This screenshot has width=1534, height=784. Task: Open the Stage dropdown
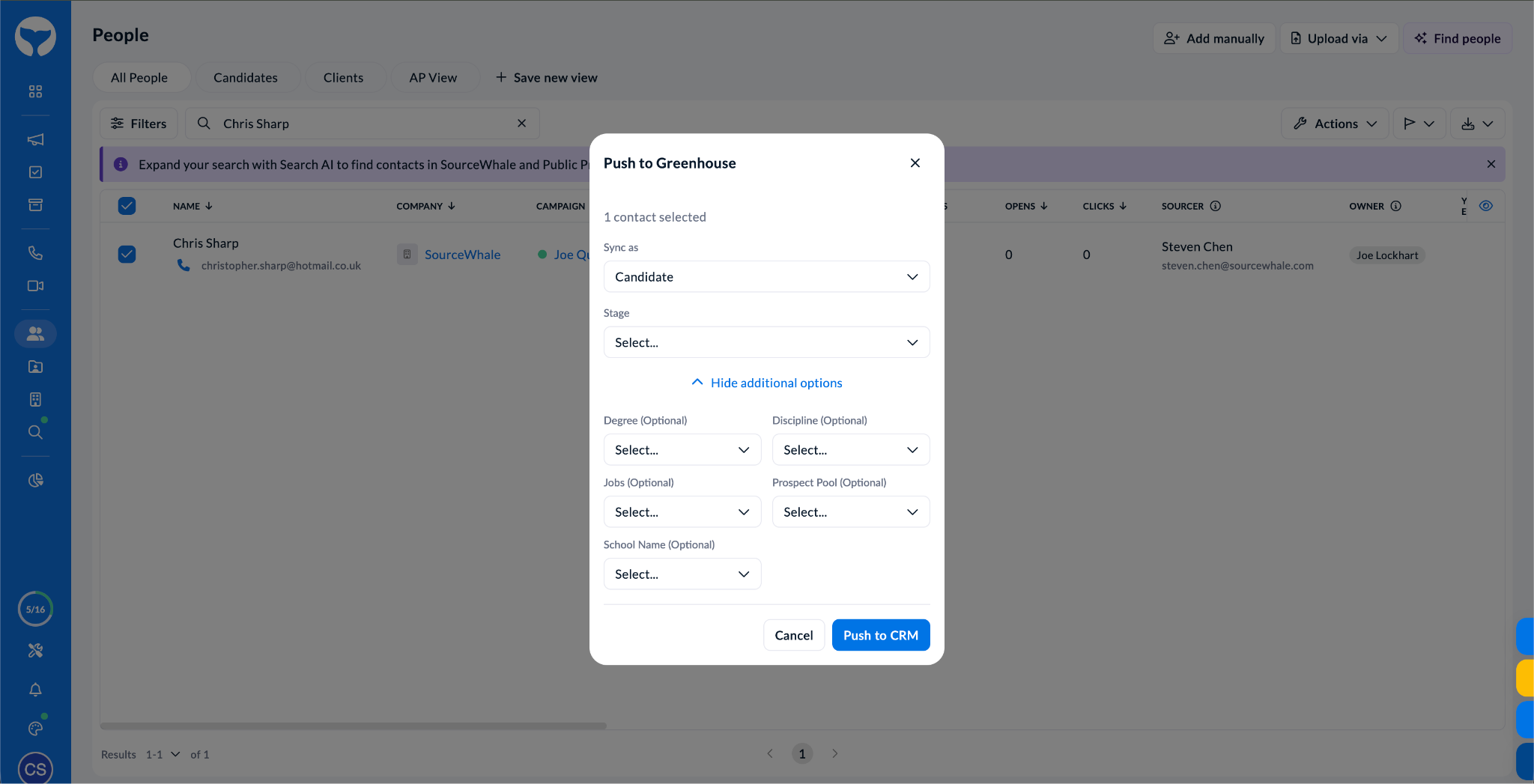pos(767,342)
